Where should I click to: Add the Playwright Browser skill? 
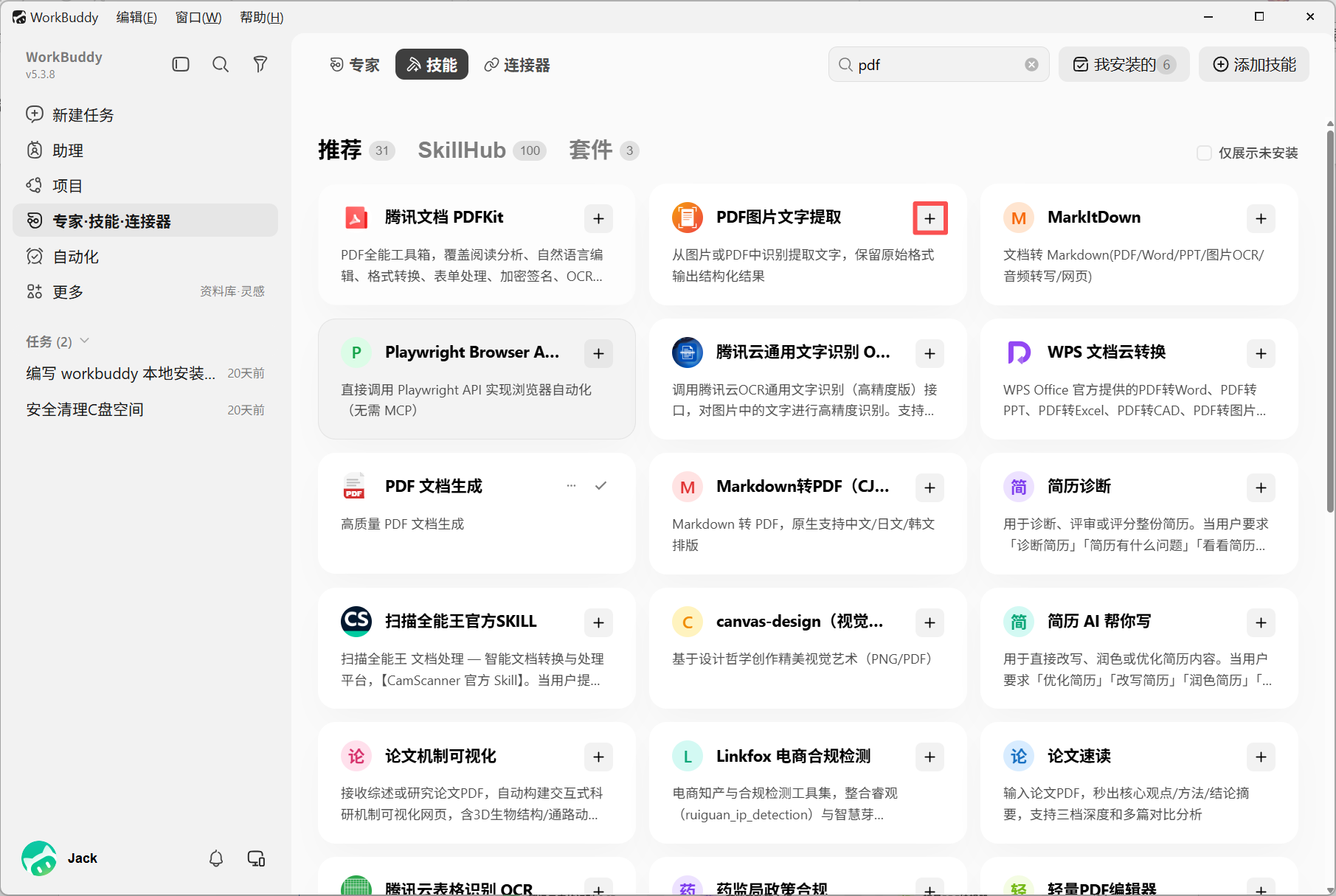pos(598,354)
